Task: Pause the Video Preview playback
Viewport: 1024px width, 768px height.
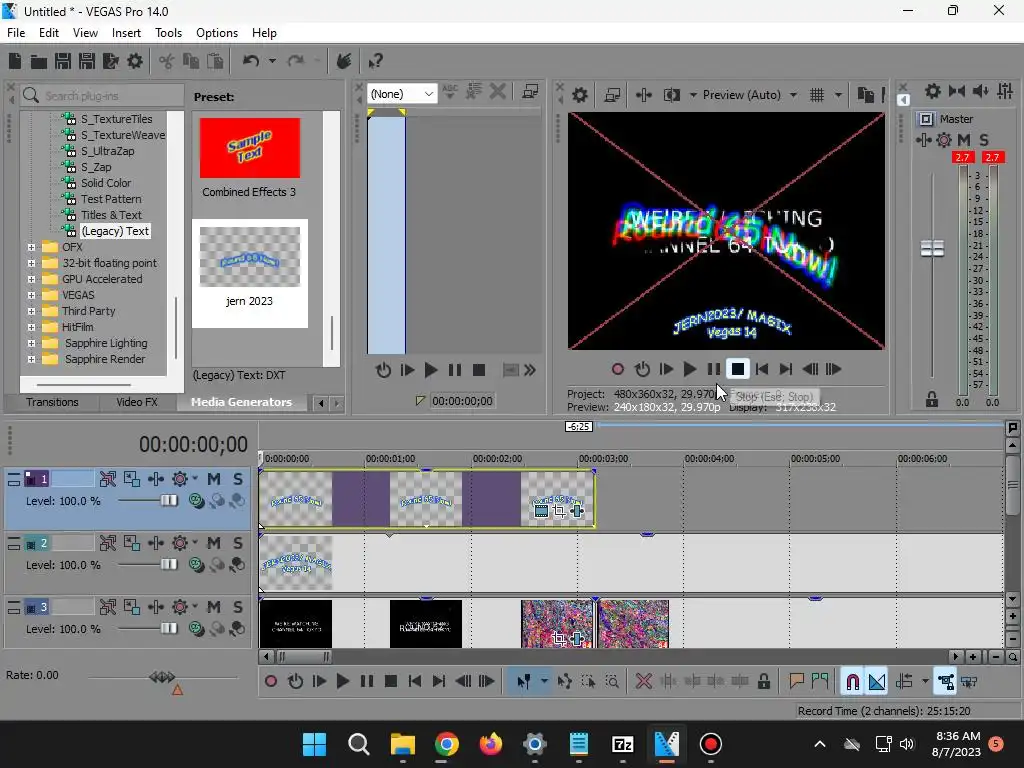Action: [x=714, y=370]
